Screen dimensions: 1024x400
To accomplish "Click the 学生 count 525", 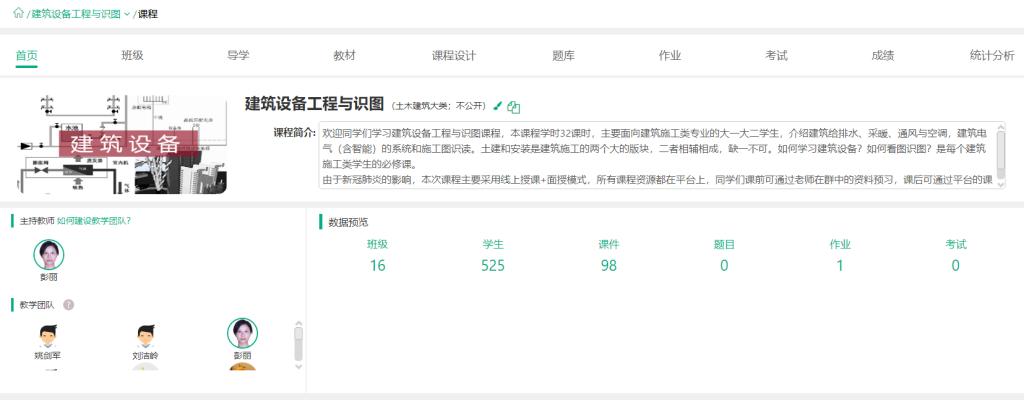I will point(492,265).
